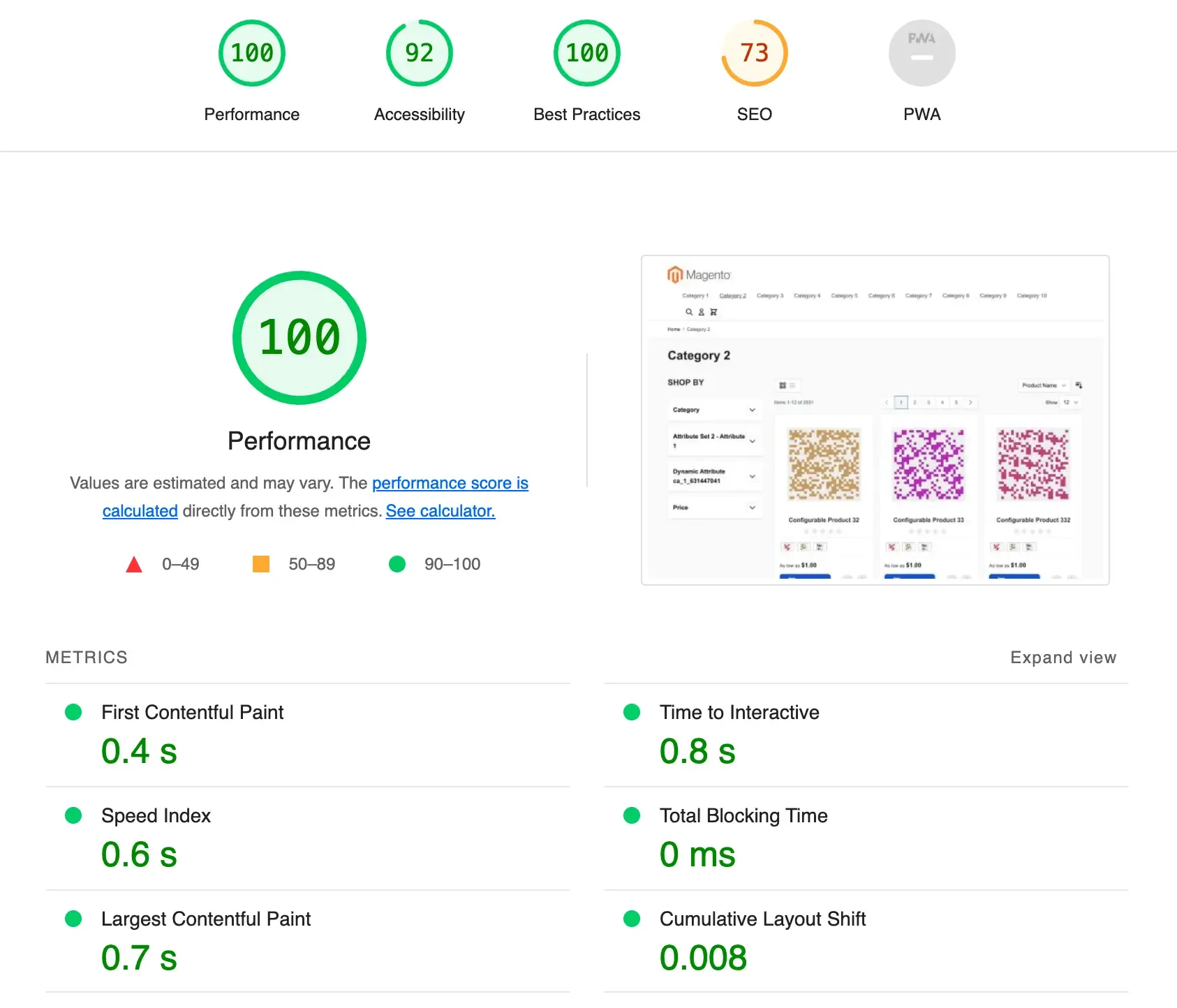Expand the First Contentful Paint metric
Viewport: 1177px width, 1008px height.
coord(192,712)
